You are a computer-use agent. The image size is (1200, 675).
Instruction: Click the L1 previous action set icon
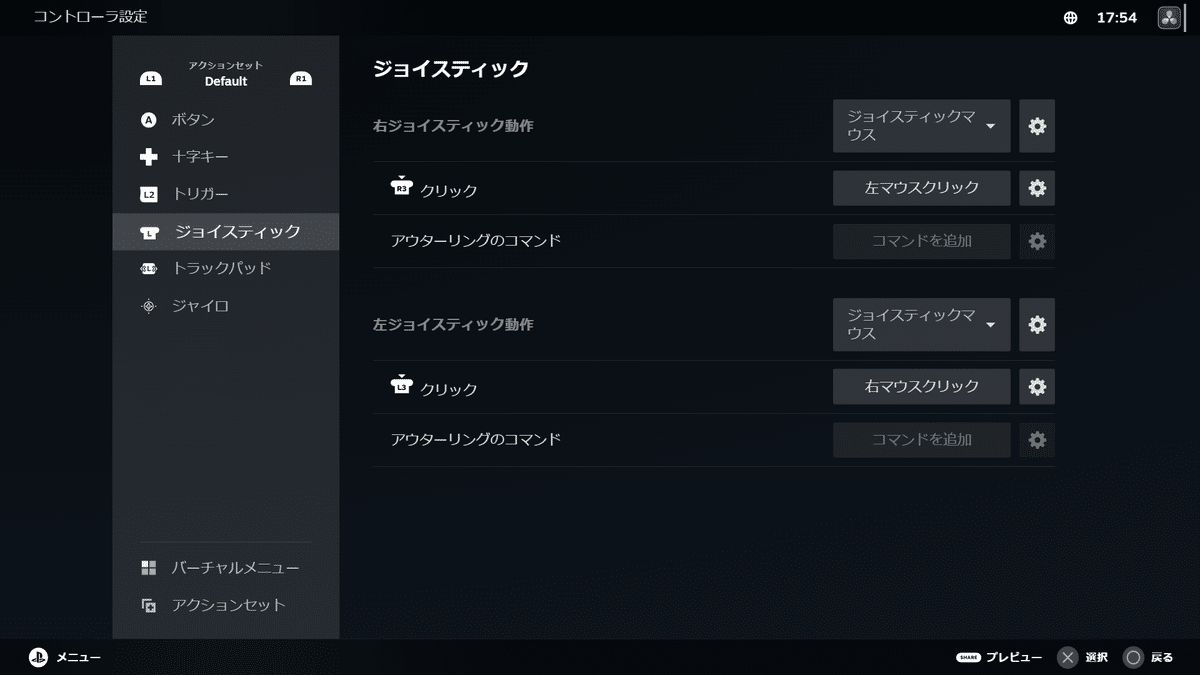pyautogui.click(x=151, y=78)
